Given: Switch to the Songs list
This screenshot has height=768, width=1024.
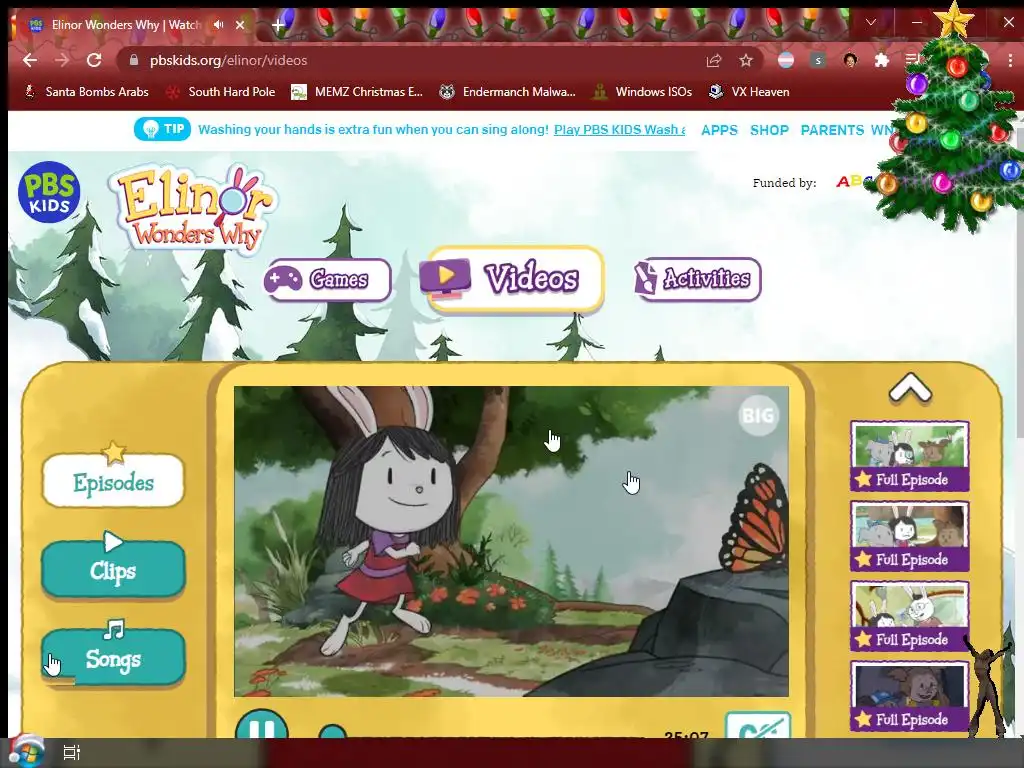Looking at the screenshot, I should click(x=113, y=657).
